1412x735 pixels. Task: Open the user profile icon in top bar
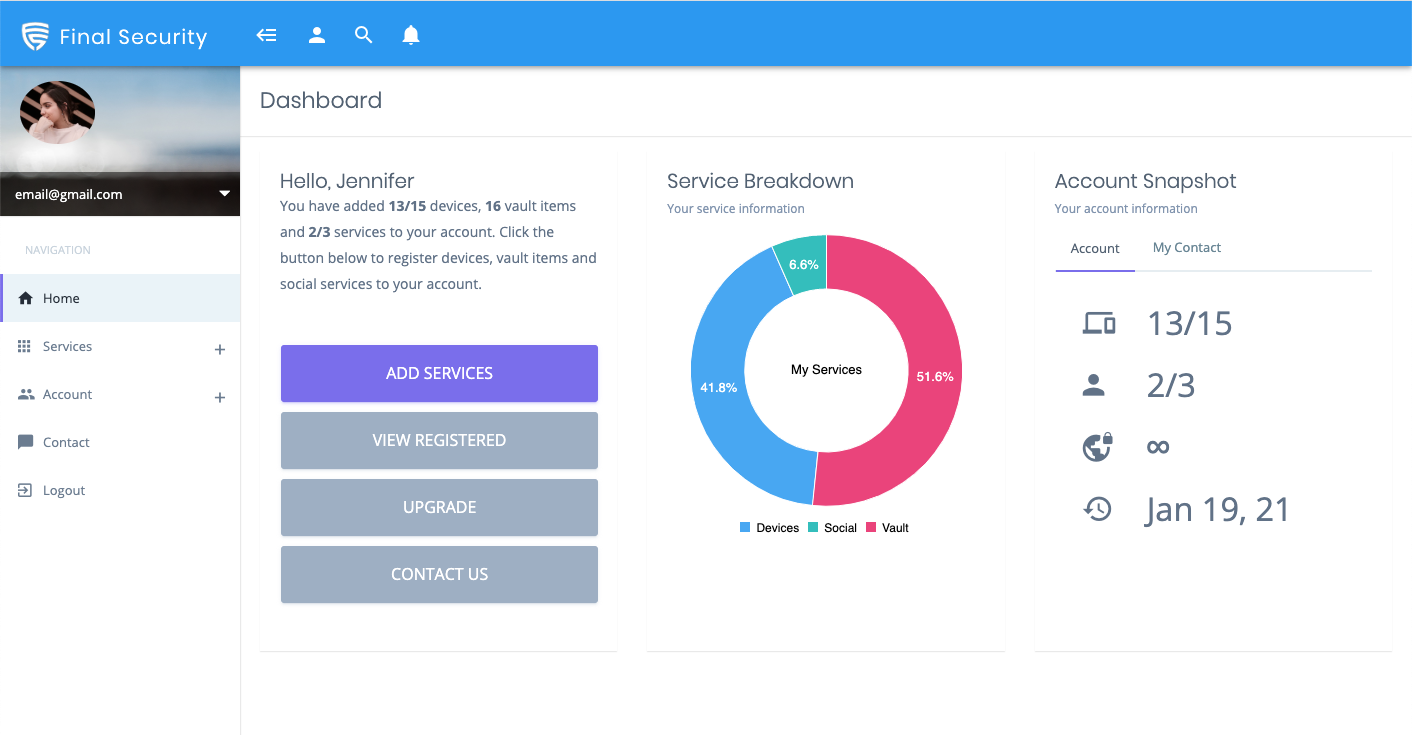[317, 35]
